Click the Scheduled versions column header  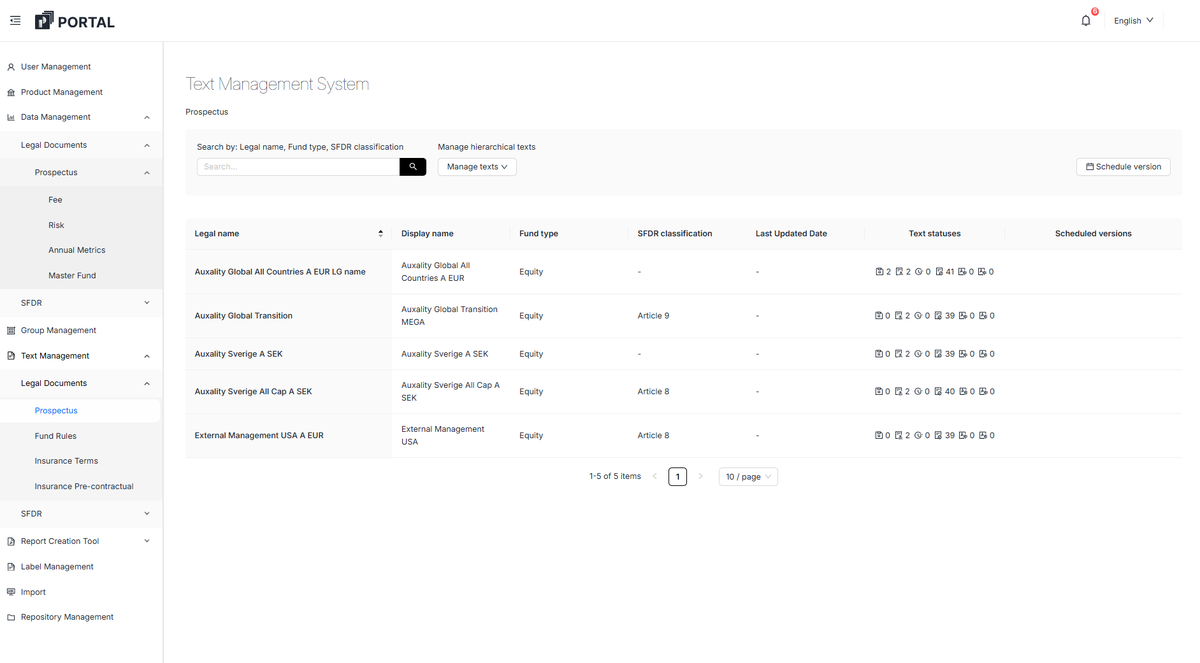click(1093, 234)
